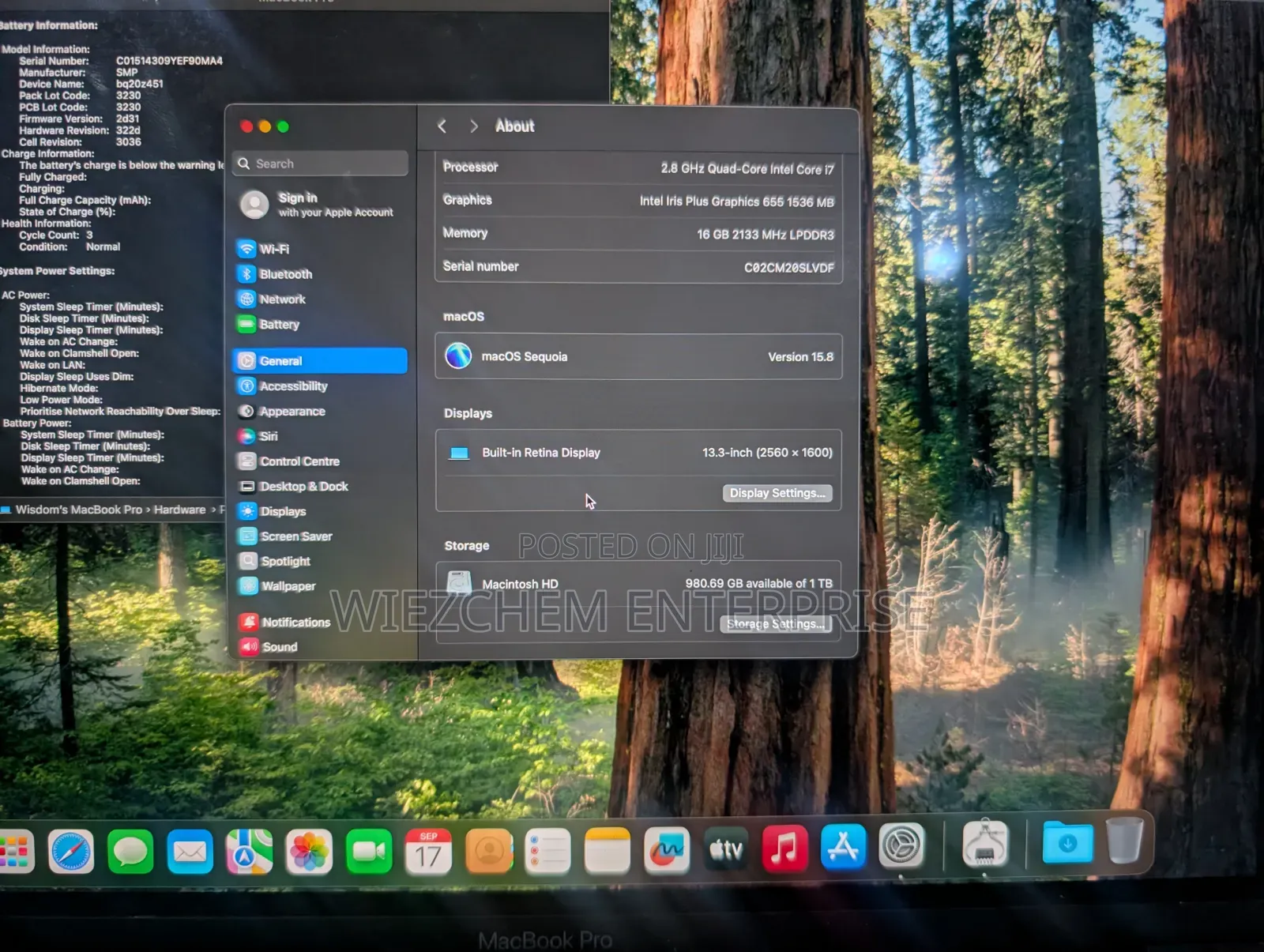Sign in with your Apple Account

point(320,205)
